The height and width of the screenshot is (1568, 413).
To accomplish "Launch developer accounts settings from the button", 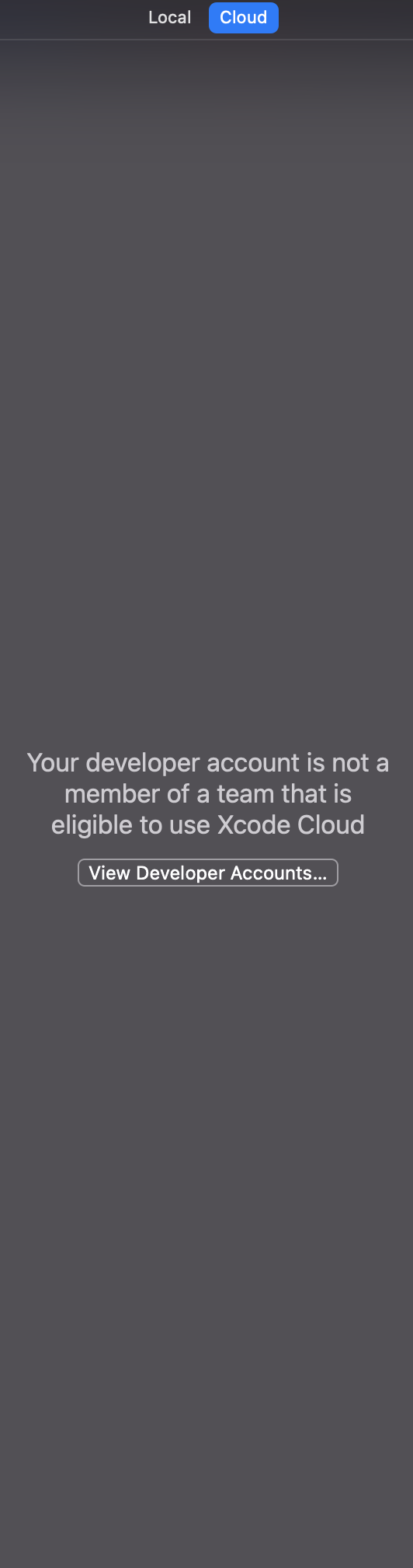I will (x=208, y=873).
